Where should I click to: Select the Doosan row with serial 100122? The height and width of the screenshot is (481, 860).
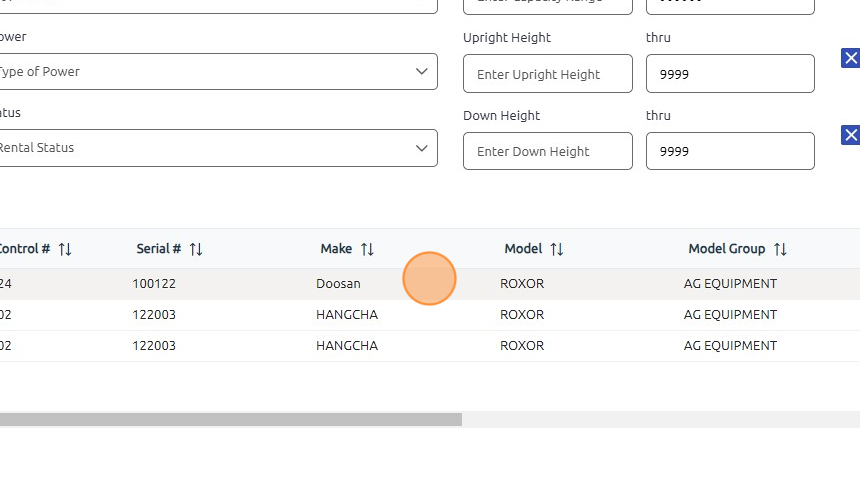(x=154, y=284)
